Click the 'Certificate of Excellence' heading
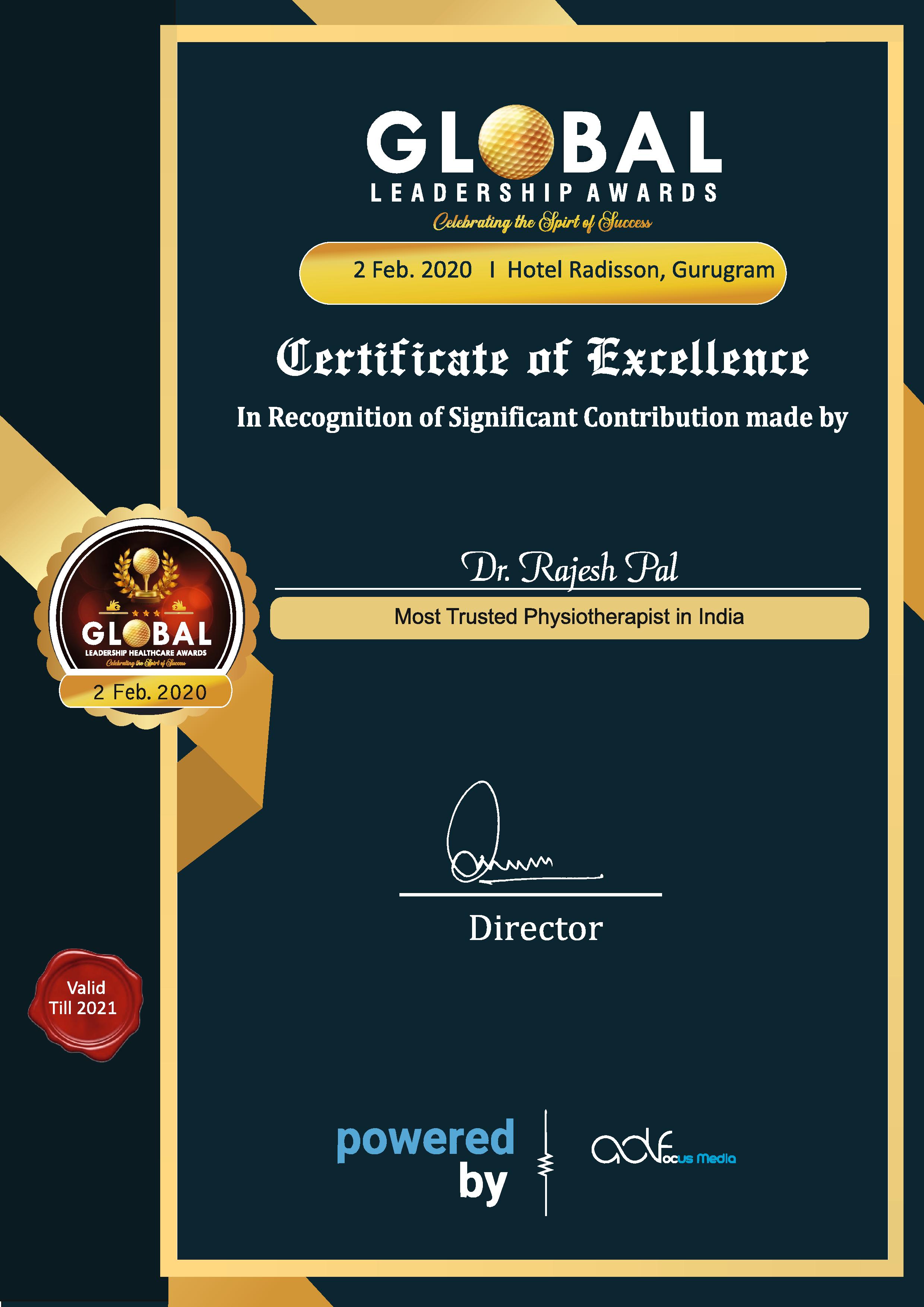 [542, 358]
